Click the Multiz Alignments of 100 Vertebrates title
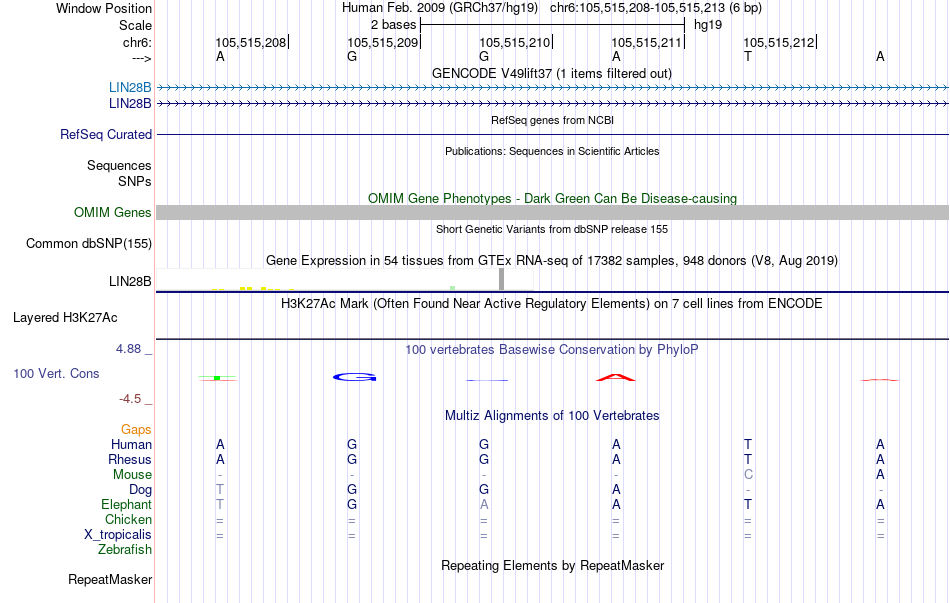Screen dimensions: 950x603 click(552, 416)
